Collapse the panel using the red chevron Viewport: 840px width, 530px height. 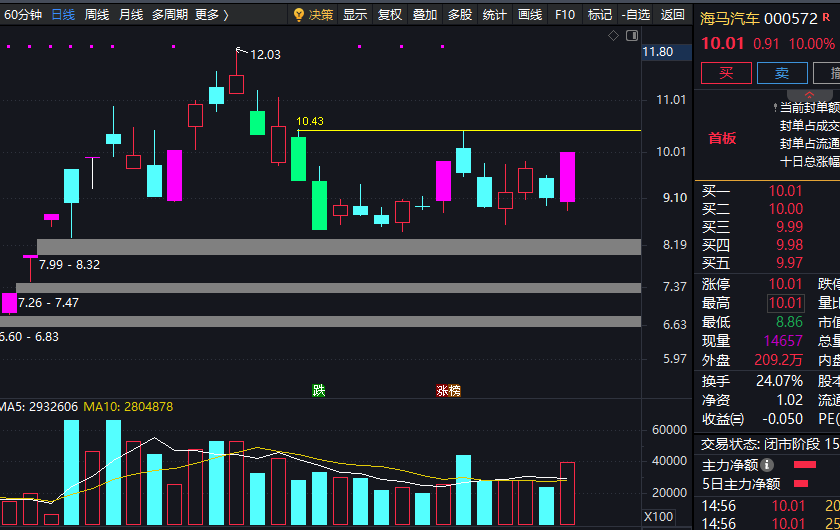(x=809, y=95)
